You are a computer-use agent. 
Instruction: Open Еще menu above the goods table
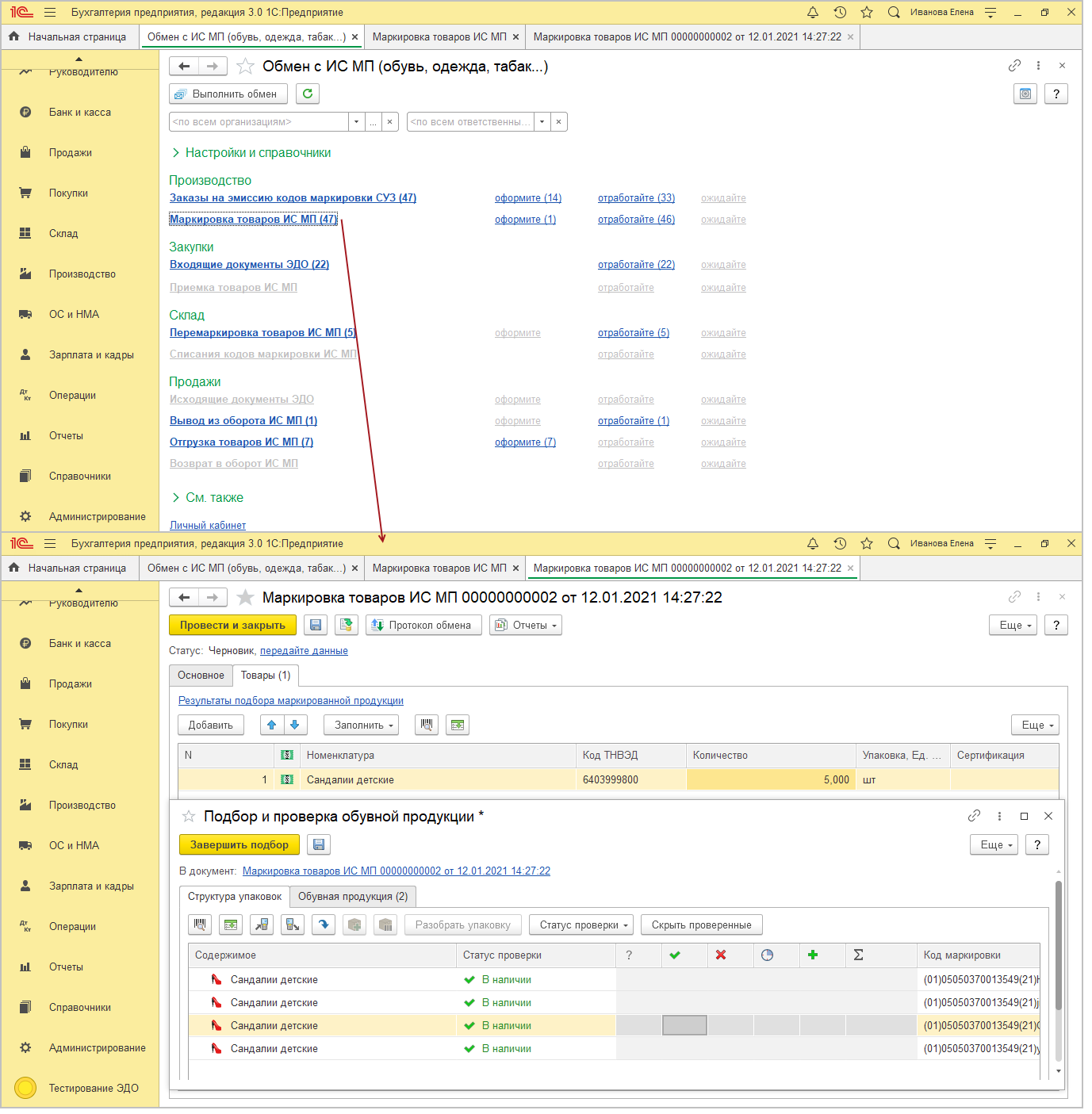(1035, 725)
